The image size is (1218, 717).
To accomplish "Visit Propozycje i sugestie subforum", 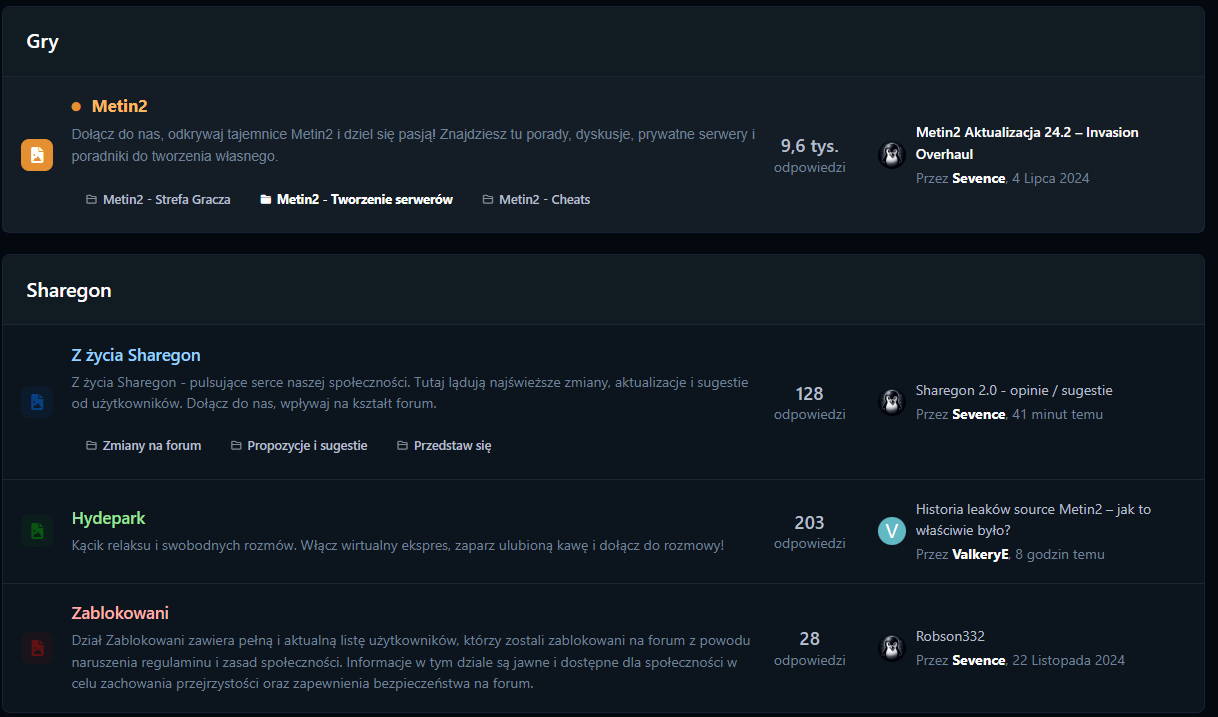I will click(x=307, y=446).
